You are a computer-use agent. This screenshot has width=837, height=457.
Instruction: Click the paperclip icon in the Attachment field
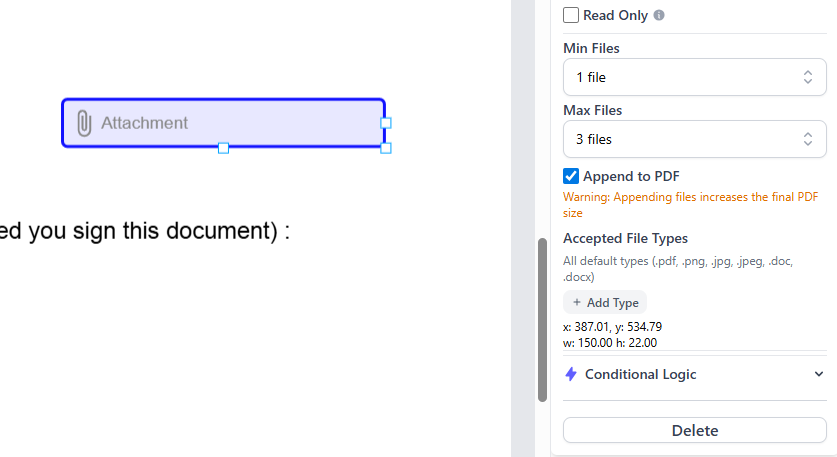tap(84, 123)
